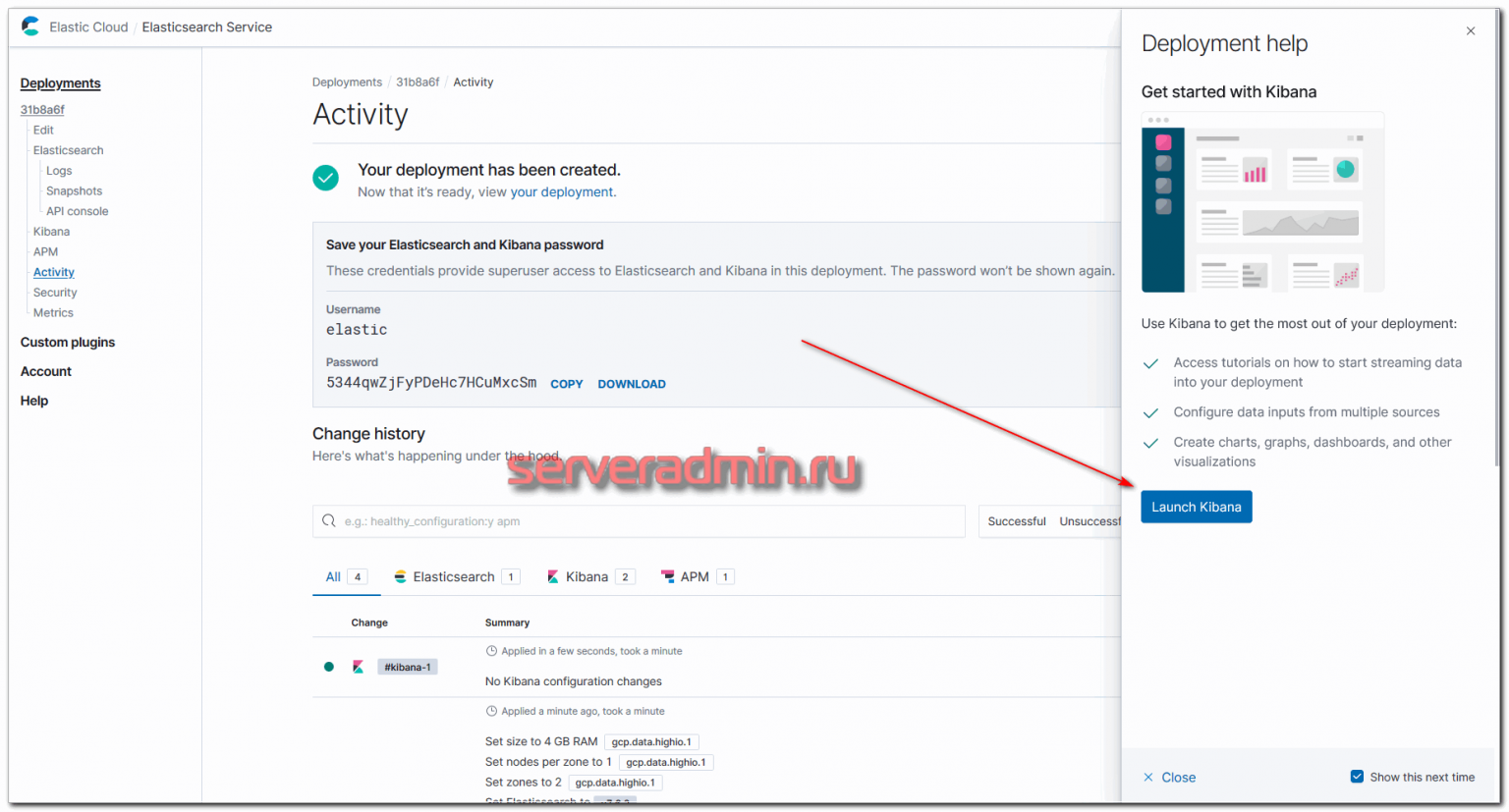Open the your deployment link

562,192
